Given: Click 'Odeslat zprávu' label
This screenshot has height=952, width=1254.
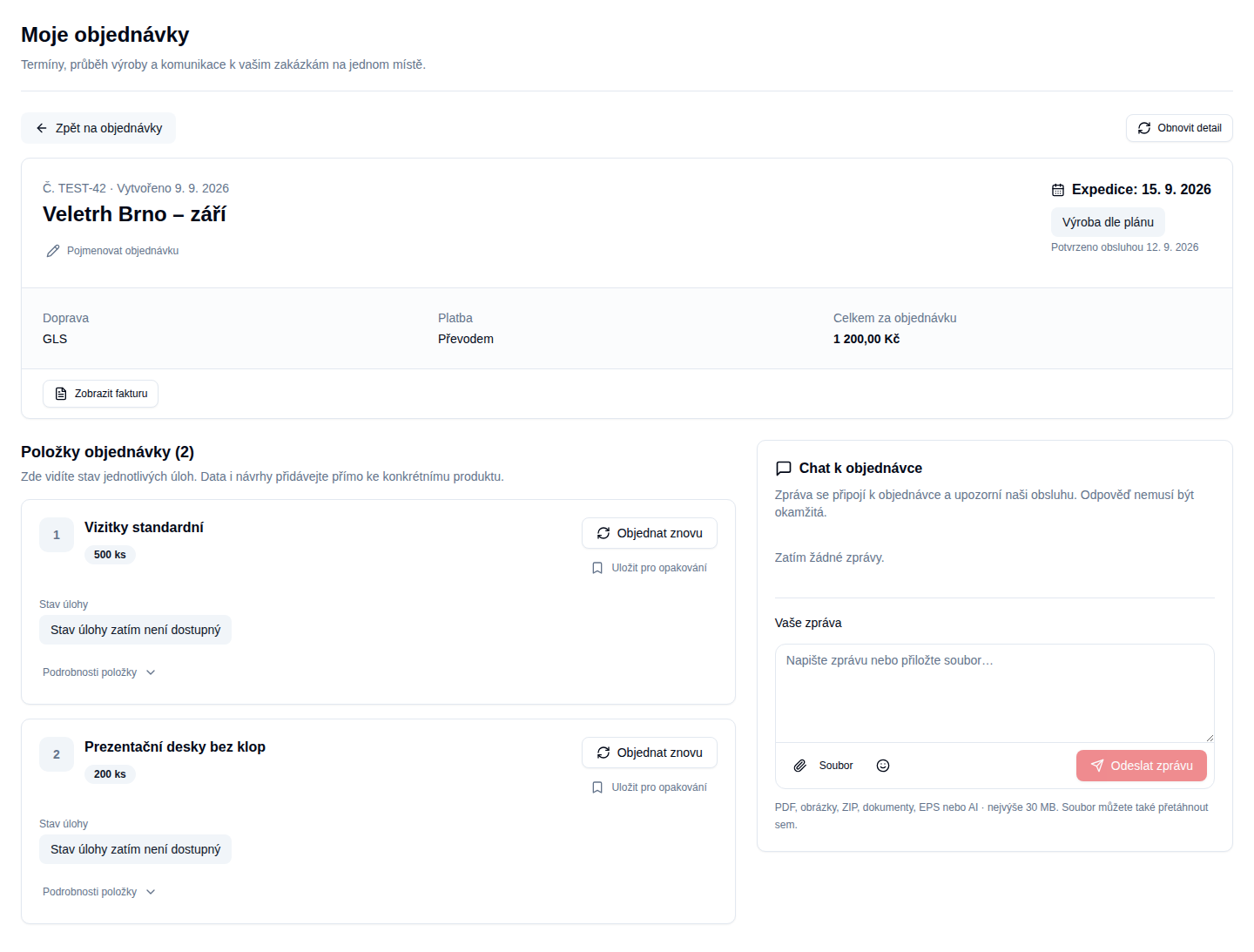Looking at the screenshot, I should coord(1152,766).
